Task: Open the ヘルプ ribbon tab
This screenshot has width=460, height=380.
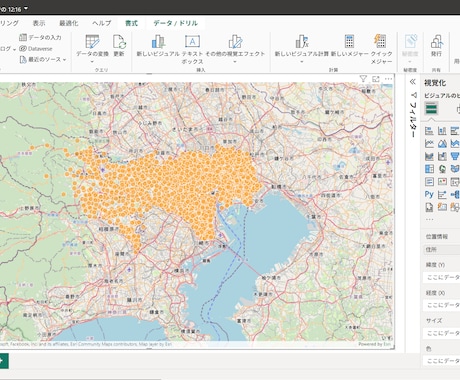Action: click(x=102, y=23)
